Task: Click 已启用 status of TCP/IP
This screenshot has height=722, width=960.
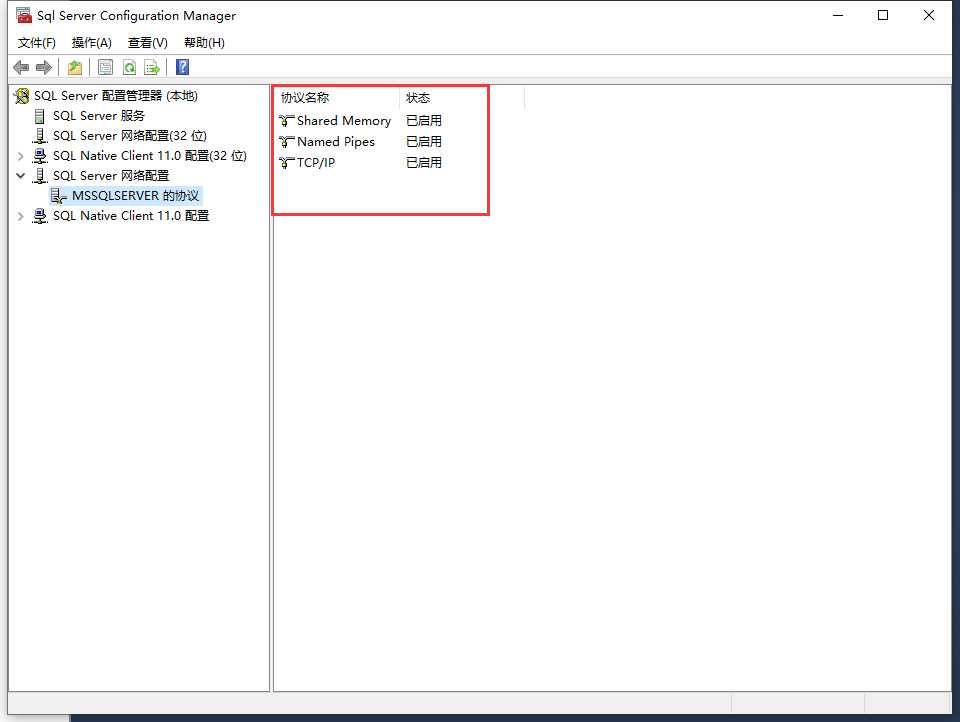Action: [x=424, y=163]
